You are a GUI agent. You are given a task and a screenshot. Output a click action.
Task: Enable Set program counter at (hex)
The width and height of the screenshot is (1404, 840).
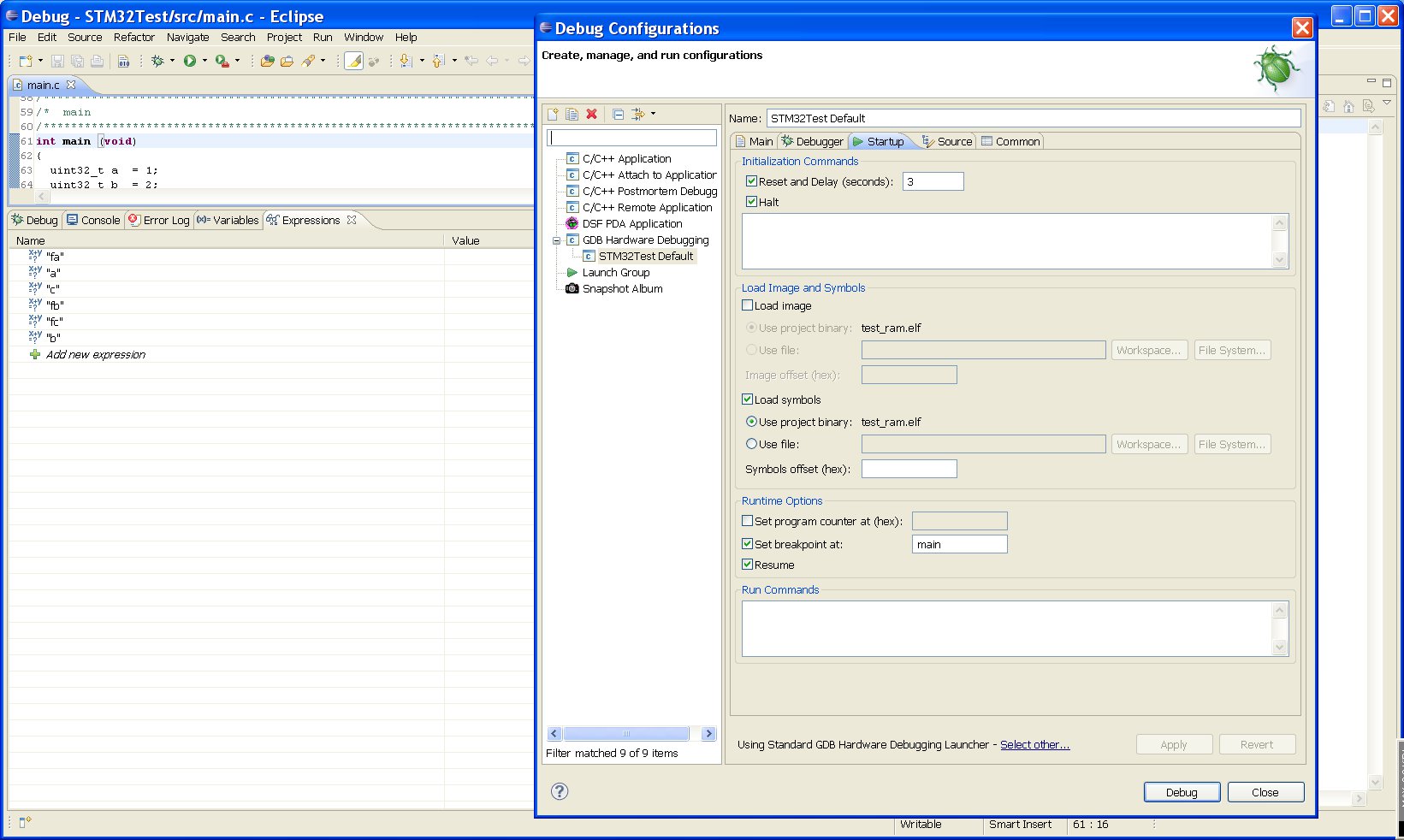pos(747,521)
